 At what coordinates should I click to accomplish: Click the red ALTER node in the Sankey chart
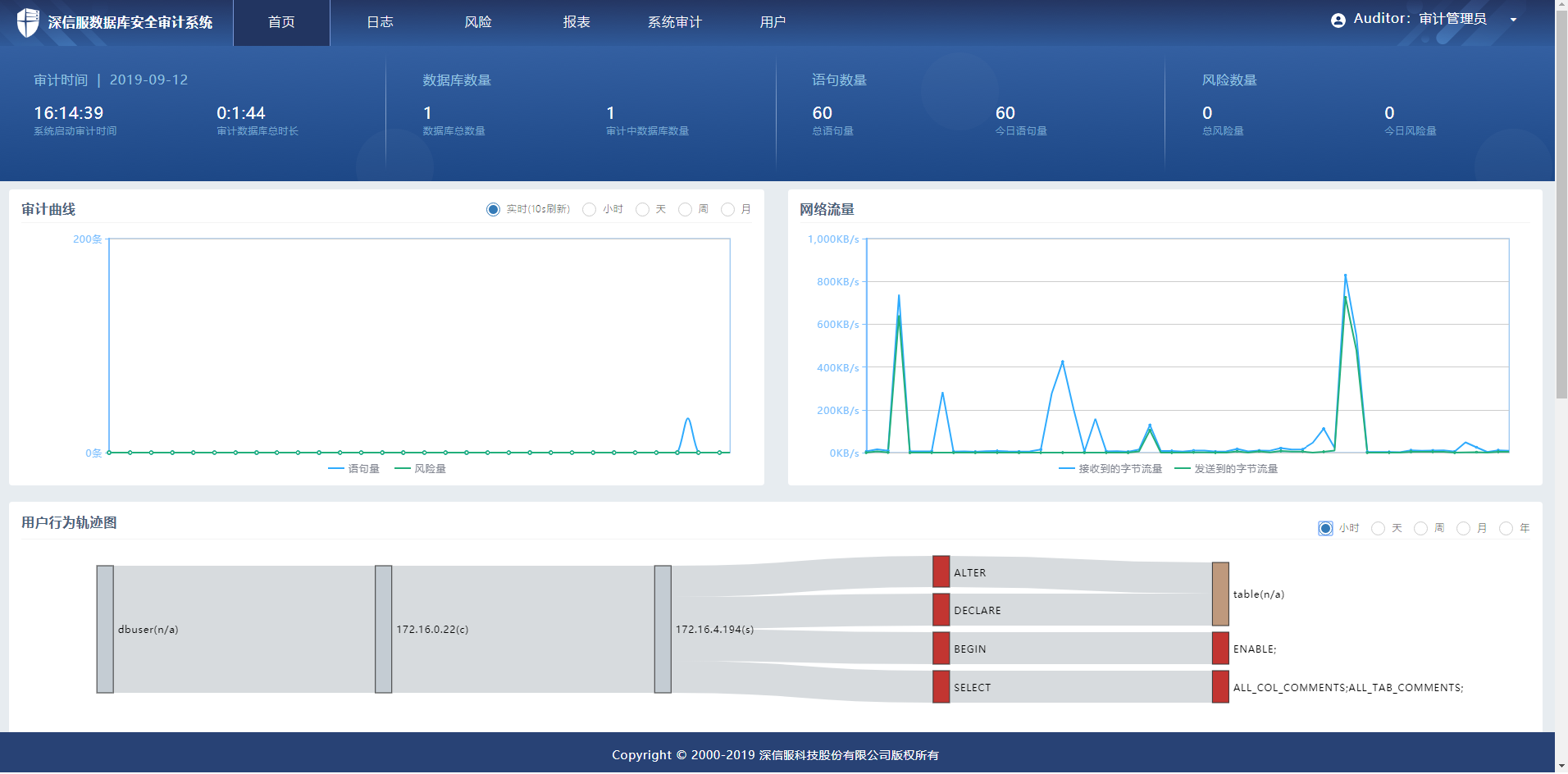click(x=941, y=571)
